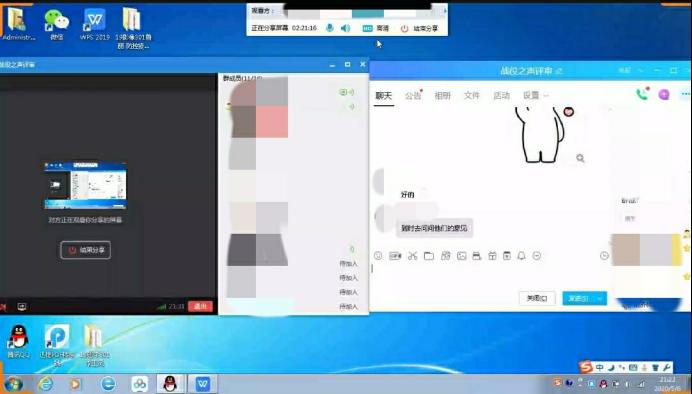
Task: Open the folder file-send icon
Action: pyautogui.click(x=429, y=255)
